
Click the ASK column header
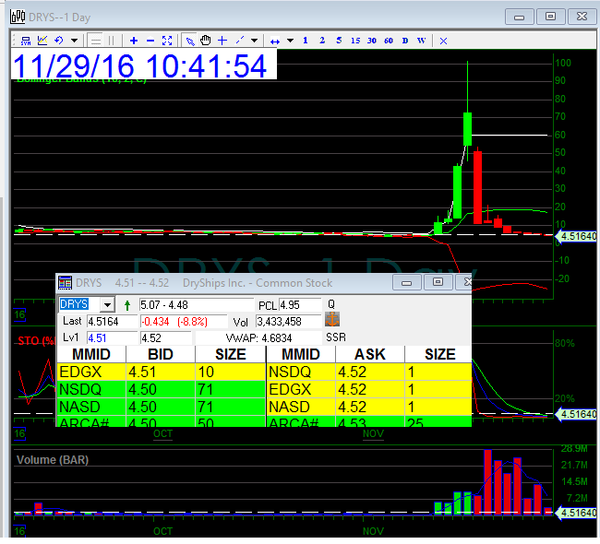(x=370, y=354)
